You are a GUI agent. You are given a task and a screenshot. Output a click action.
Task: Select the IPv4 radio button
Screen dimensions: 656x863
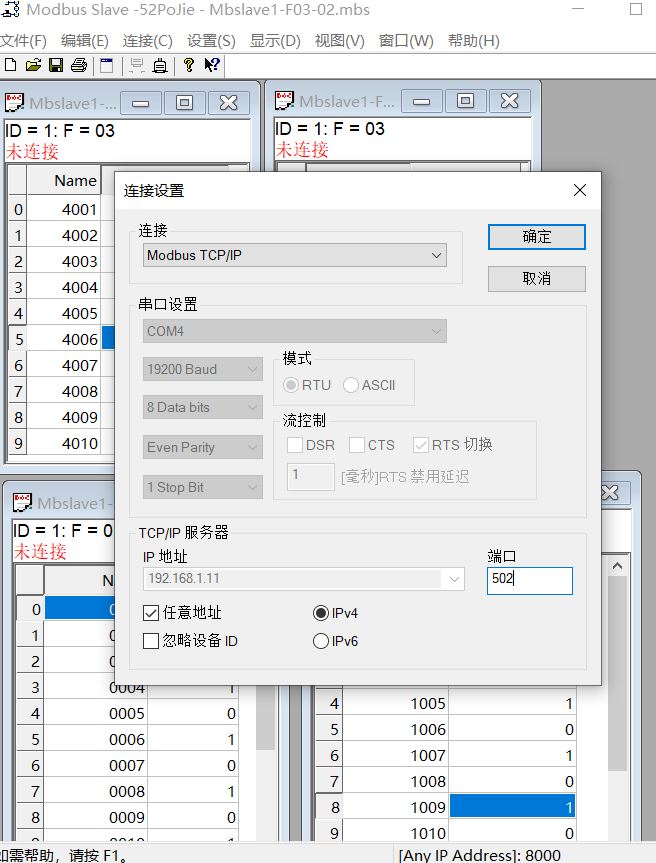pos(321,613)
